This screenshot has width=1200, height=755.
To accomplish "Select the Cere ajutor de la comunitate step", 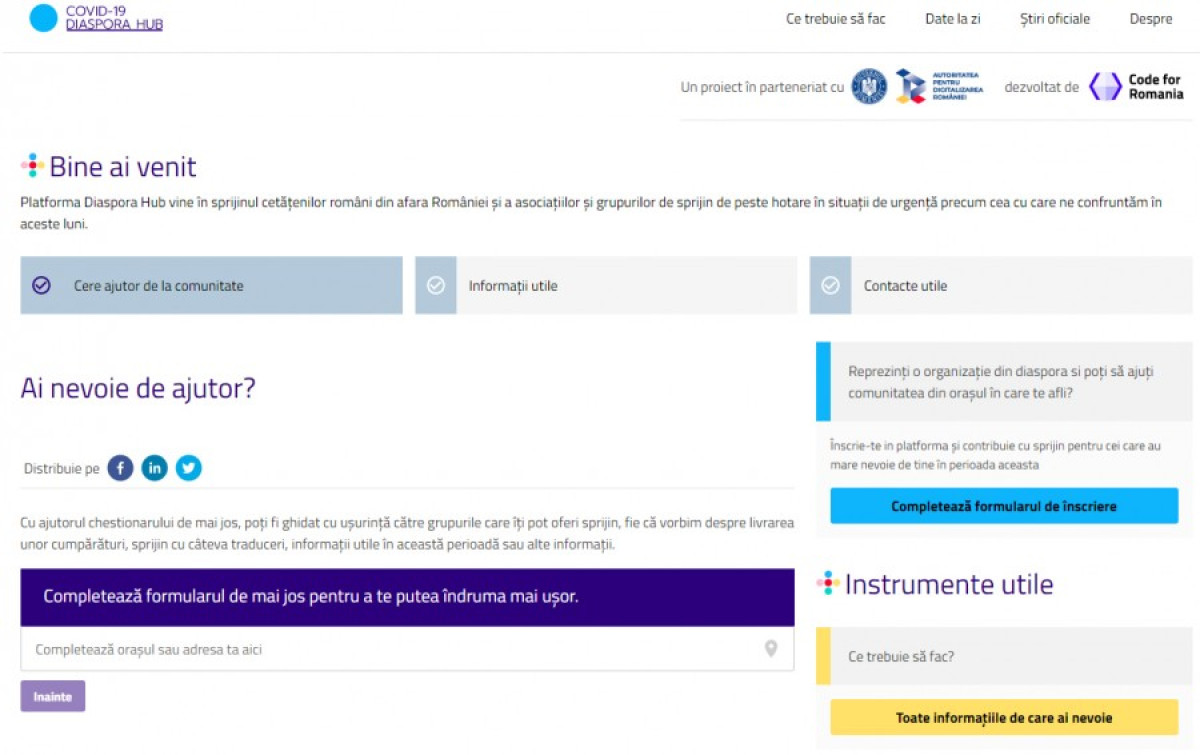I will pos(211,286).
